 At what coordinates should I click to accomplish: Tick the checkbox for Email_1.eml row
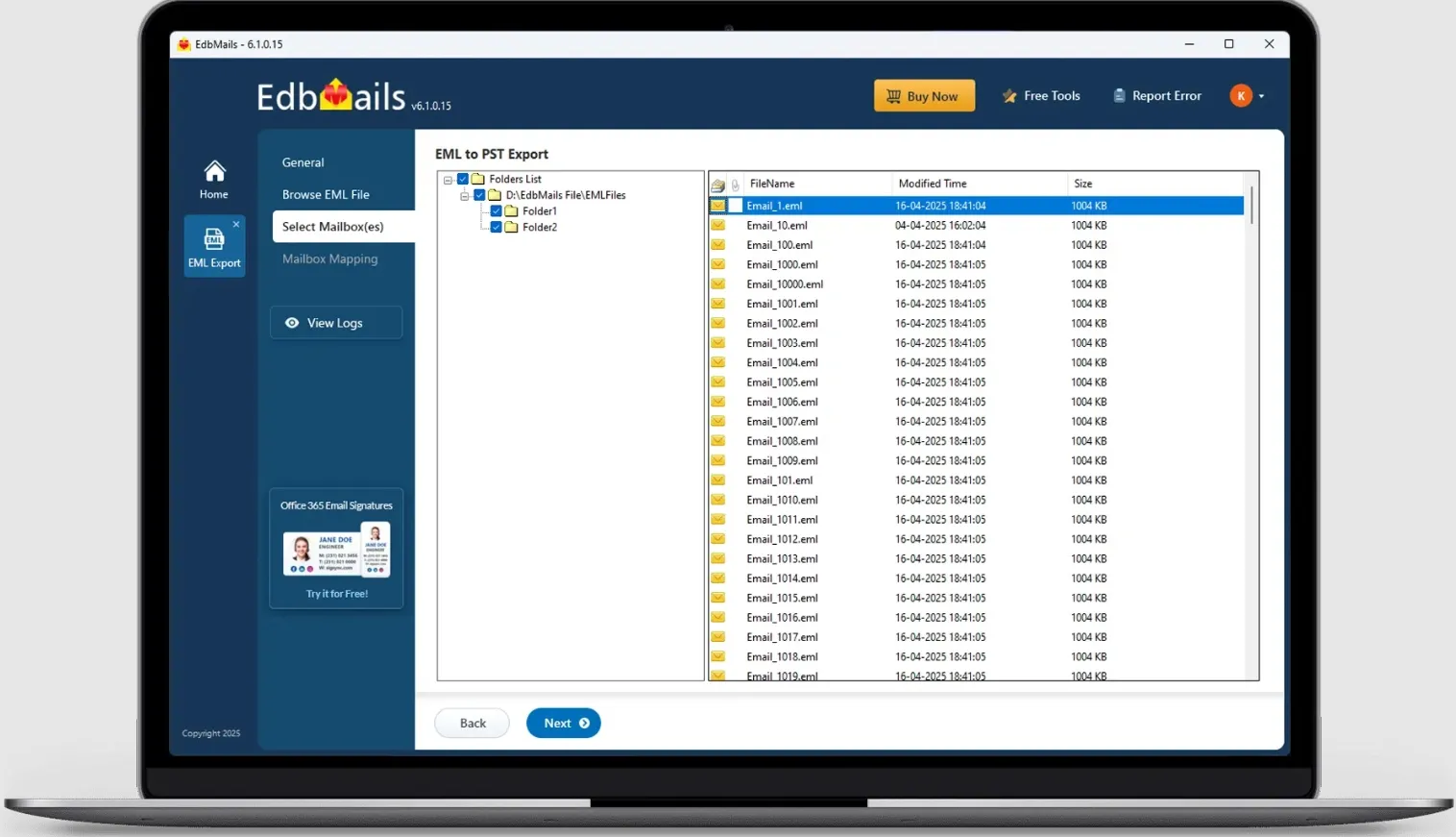(736, 206)
